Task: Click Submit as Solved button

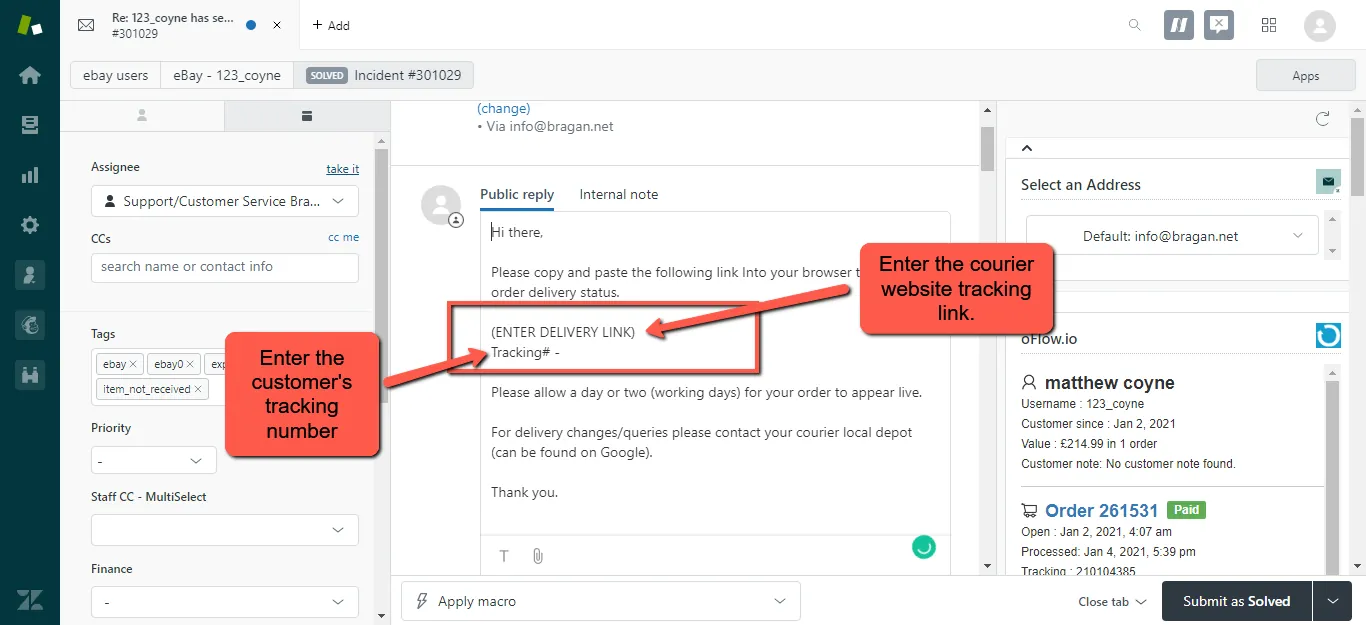Action: (x=1236, y=601)
